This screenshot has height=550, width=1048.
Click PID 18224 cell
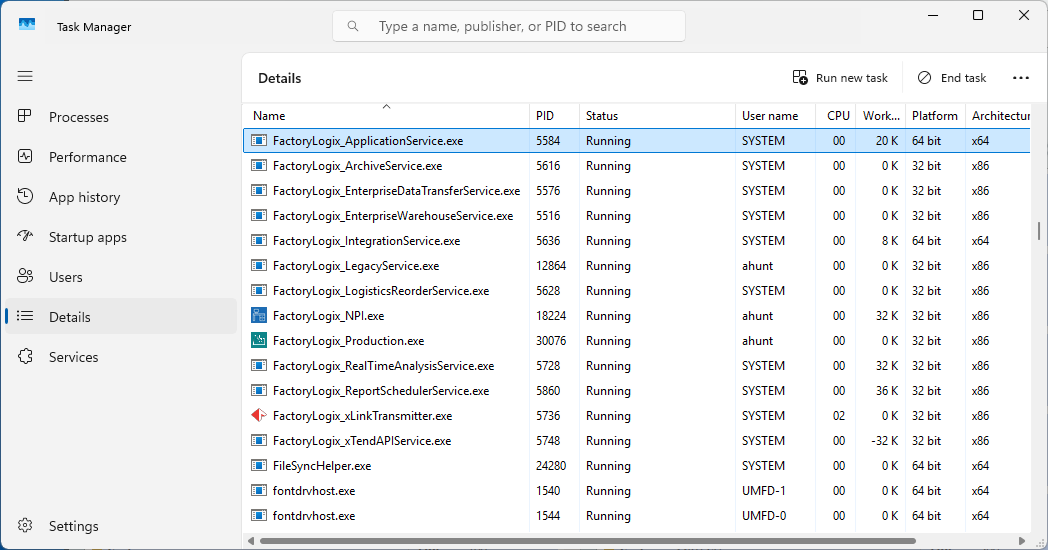tap(551, 315)
